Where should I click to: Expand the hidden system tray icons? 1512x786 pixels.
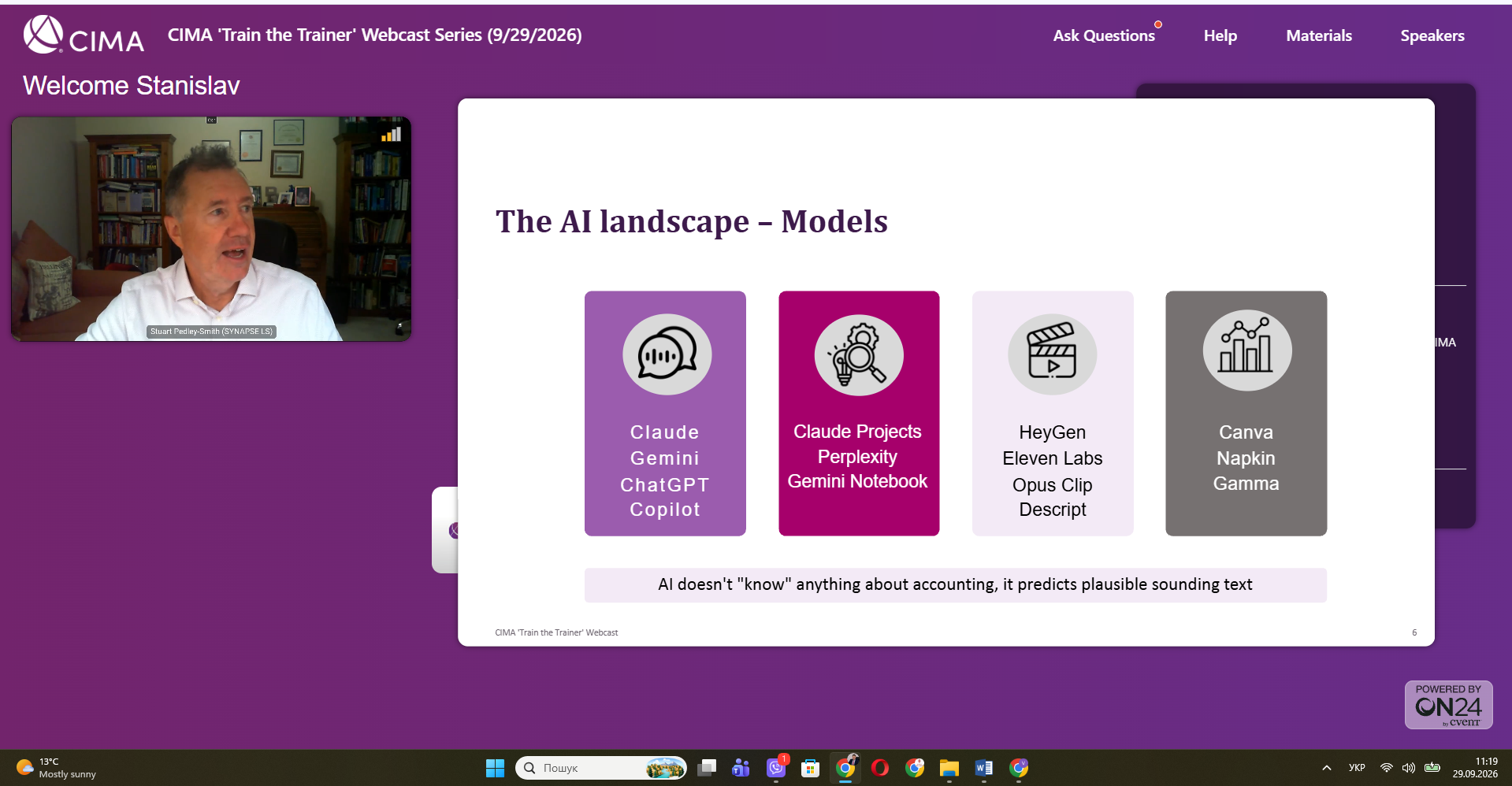tap(1327, 768)
